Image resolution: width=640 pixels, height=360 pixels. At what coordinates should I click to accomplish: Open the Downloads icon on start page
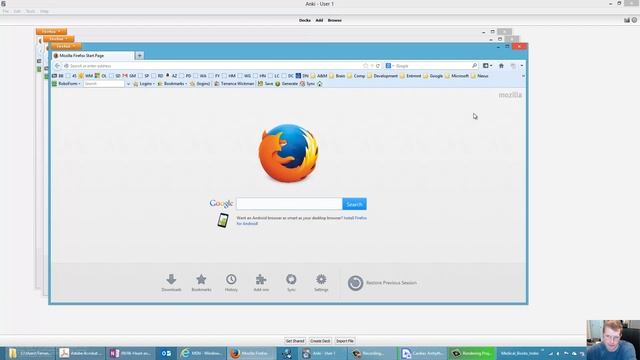click(171, 280)
